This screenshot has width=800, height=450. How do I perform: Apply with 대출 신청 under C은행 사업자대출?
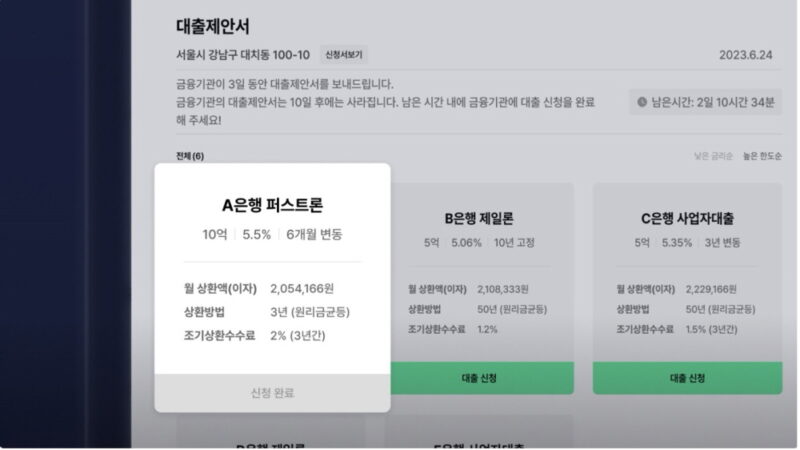[687, 378]
